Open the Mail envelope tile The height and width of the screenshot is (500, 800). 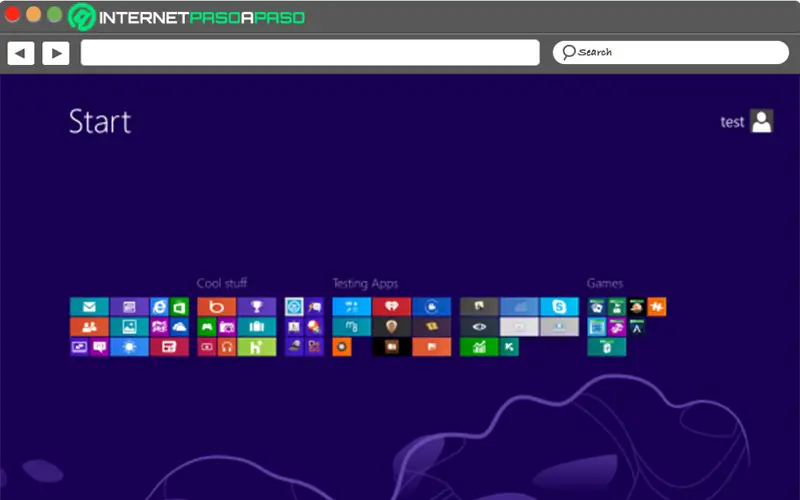click(89, 307)
